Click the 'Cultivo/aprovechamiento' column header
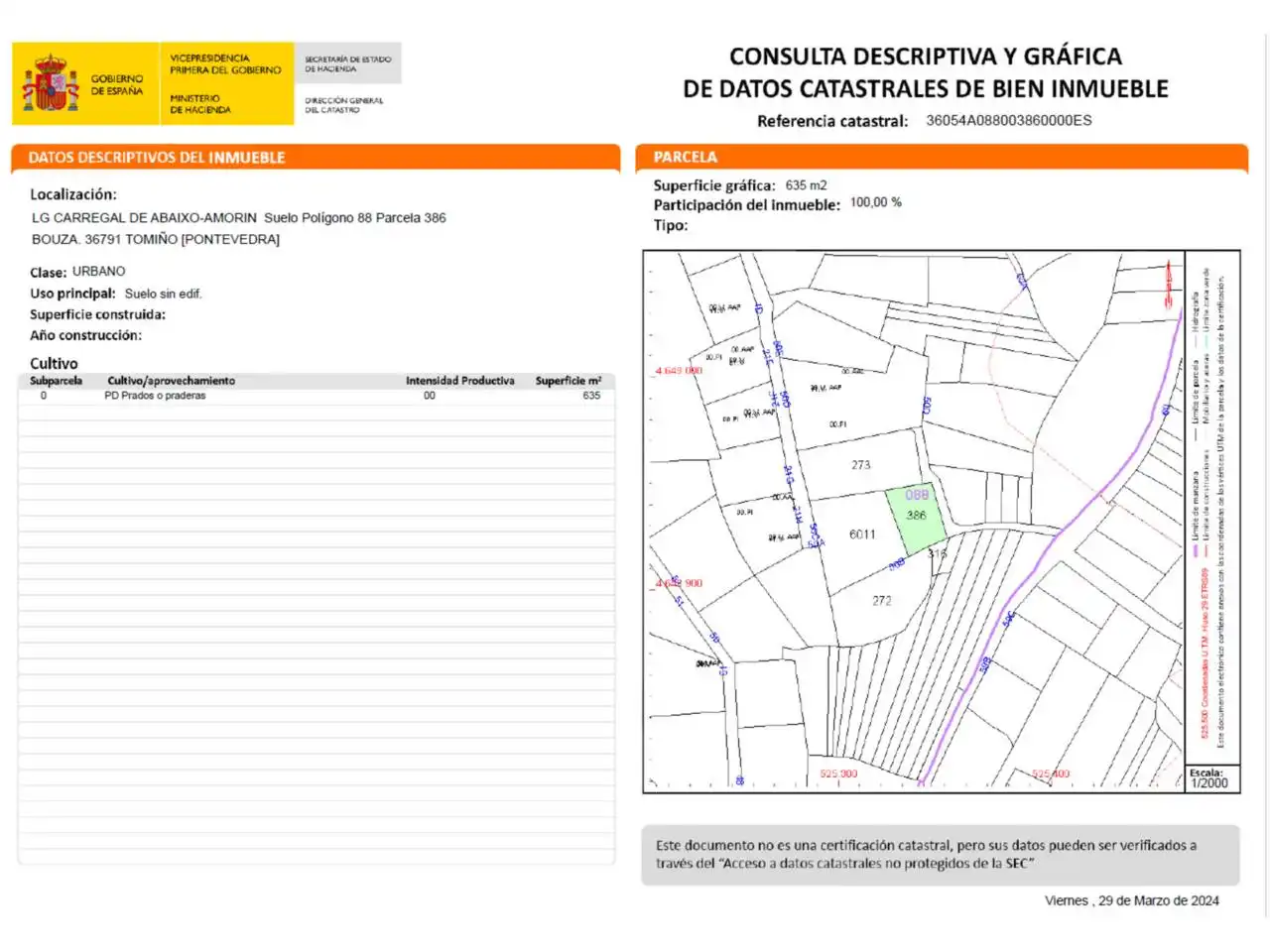Viewport: 1270px width, 952px height. 172,381
